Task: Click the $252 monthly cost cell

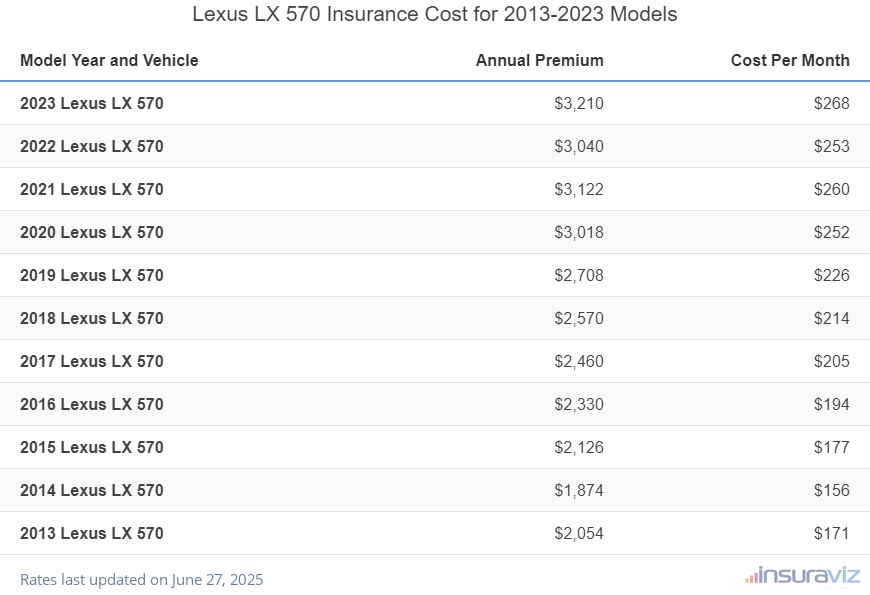Action: point(832,232)
